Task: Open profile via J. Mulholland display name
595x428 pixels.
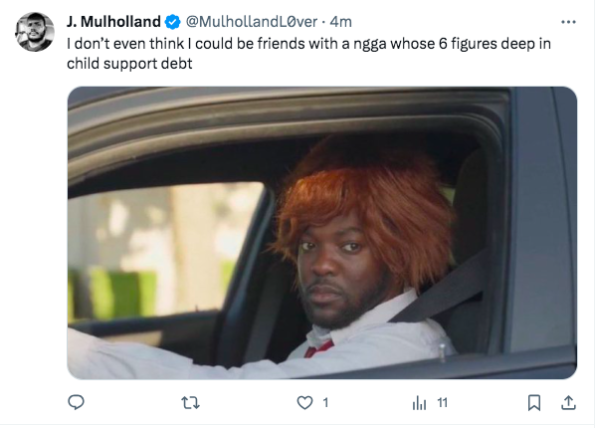Action: [x=114, y=22]
